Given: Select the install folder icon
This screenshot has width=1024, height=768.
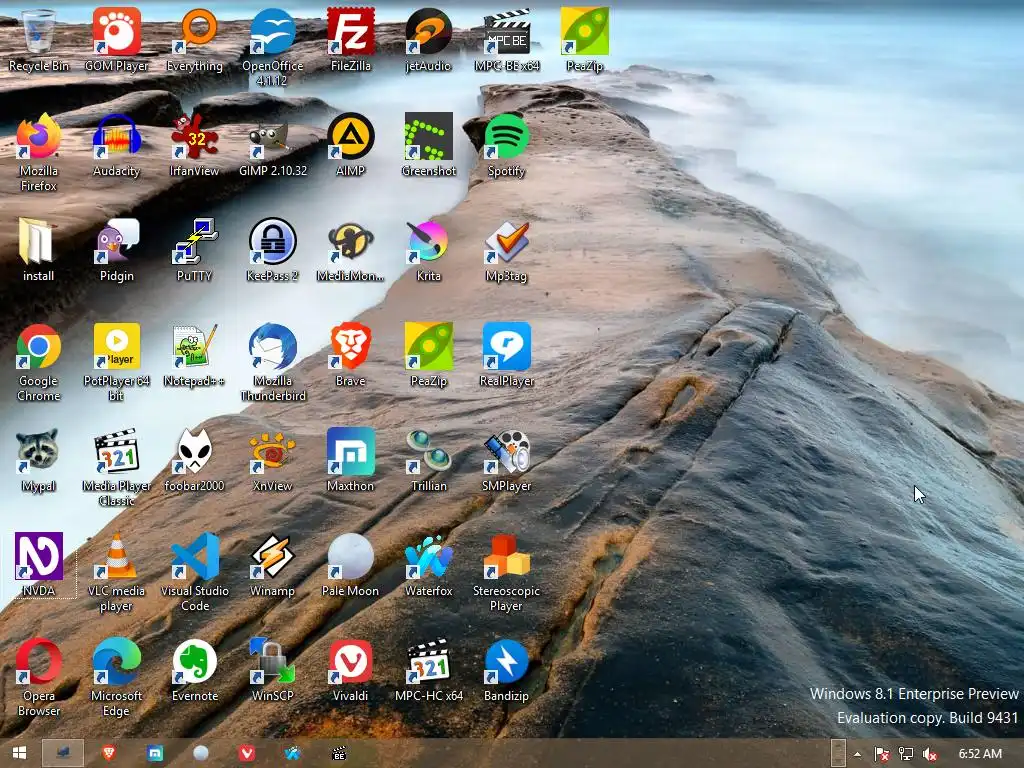Looking at the screenshot, I should tap(39, 250).
